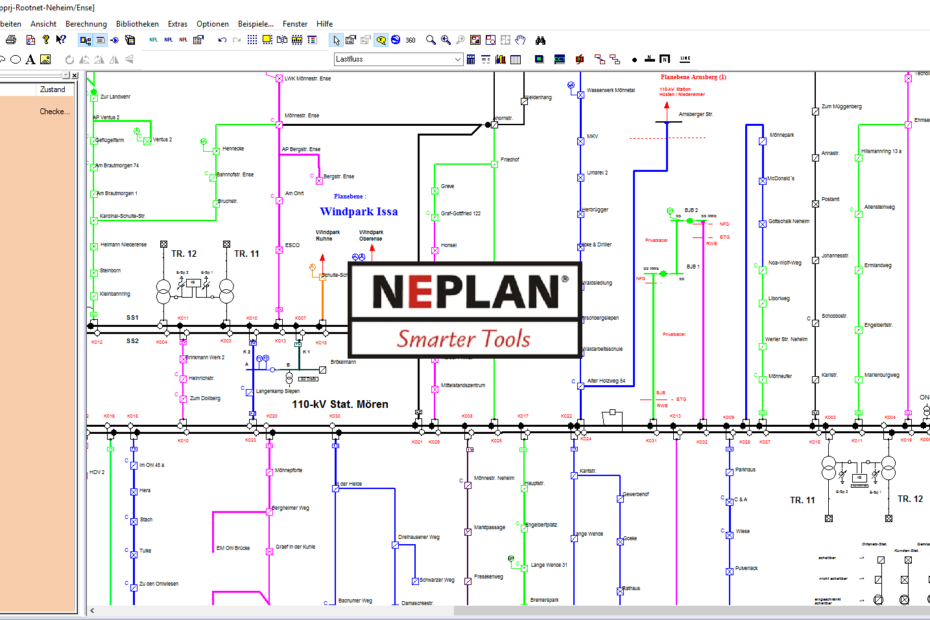Click the dotted grid icon
The width and height of the screenshot is (930, 620).
click(x=252, y=40)
